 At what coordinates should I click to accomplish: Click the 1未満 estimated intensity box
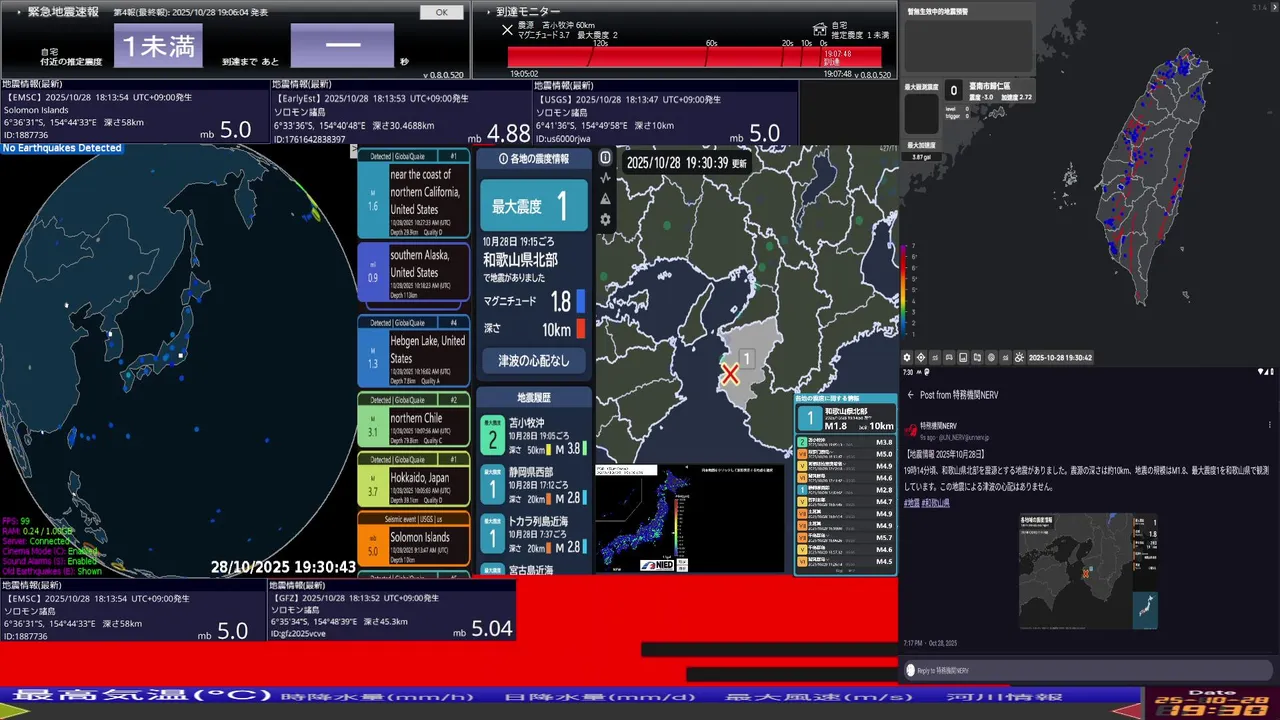[x=158, y=46]
